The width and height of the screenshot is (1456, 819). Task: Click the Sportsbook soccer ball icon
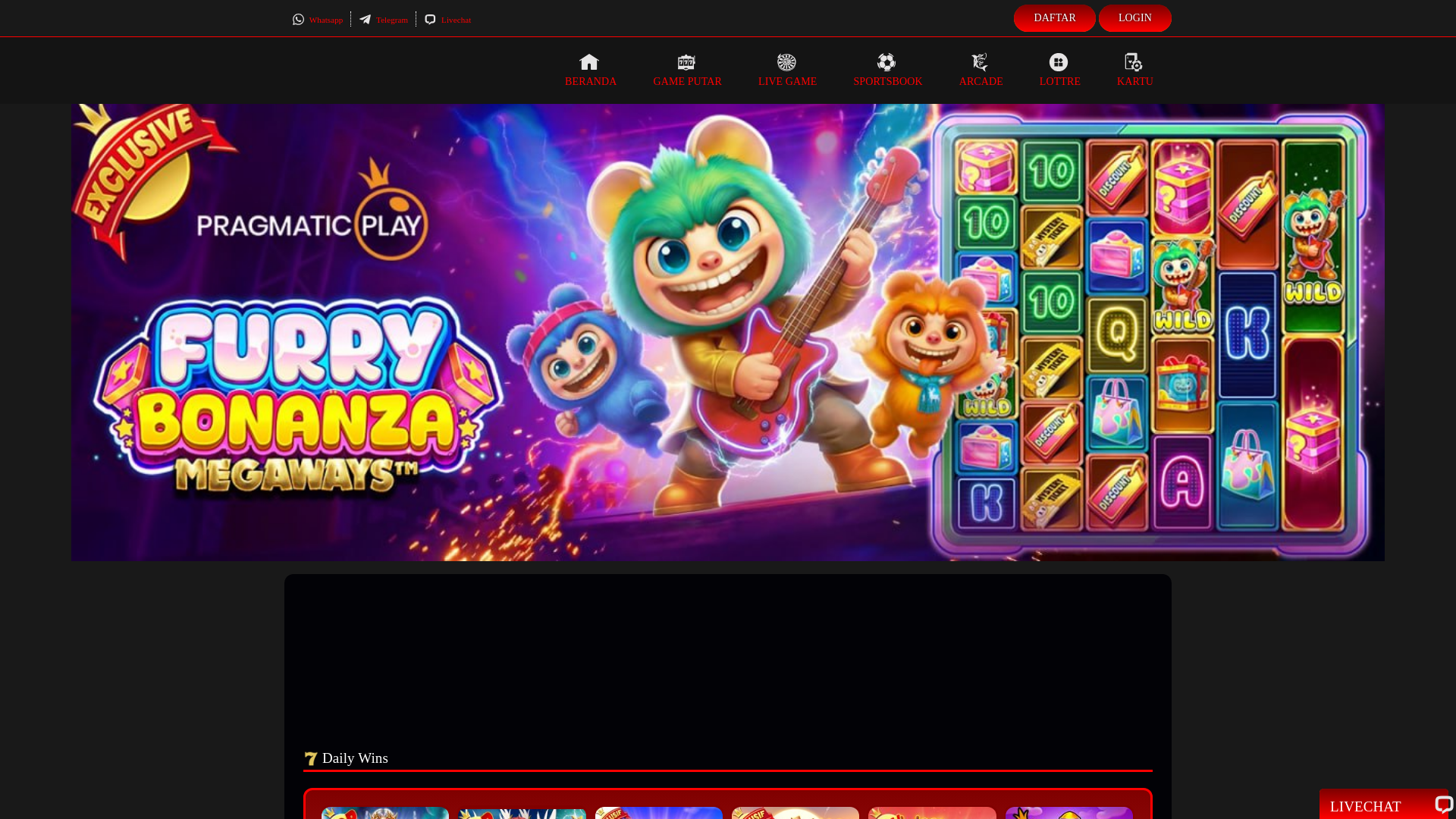pos(886,62)
